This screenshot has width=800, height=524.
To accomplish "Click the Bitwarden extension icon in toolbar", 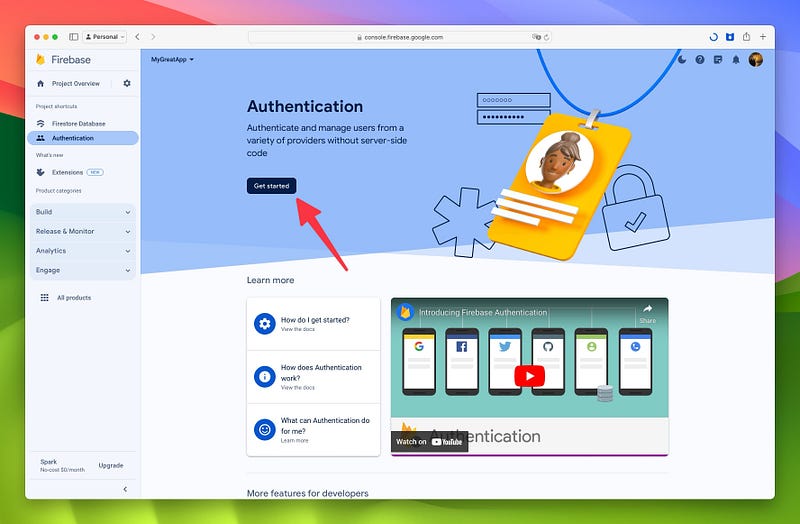I will tap(730, 37).
